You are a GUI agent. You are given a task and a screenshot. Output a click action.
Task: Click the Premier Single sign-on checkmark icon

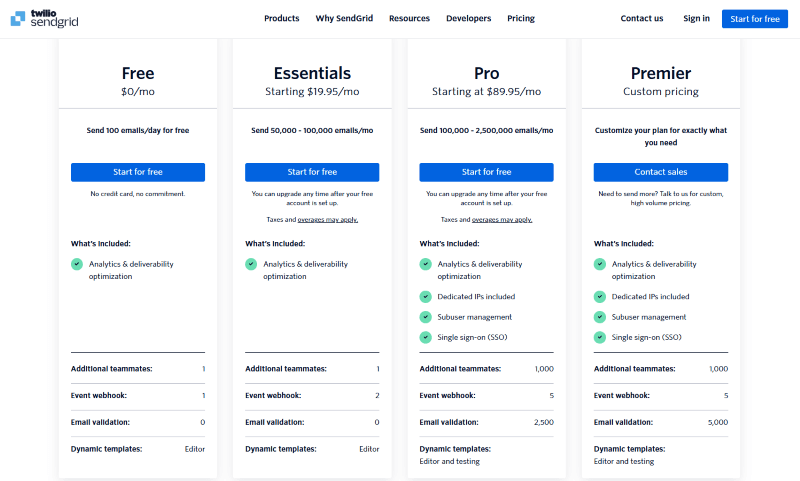point(600,337)
